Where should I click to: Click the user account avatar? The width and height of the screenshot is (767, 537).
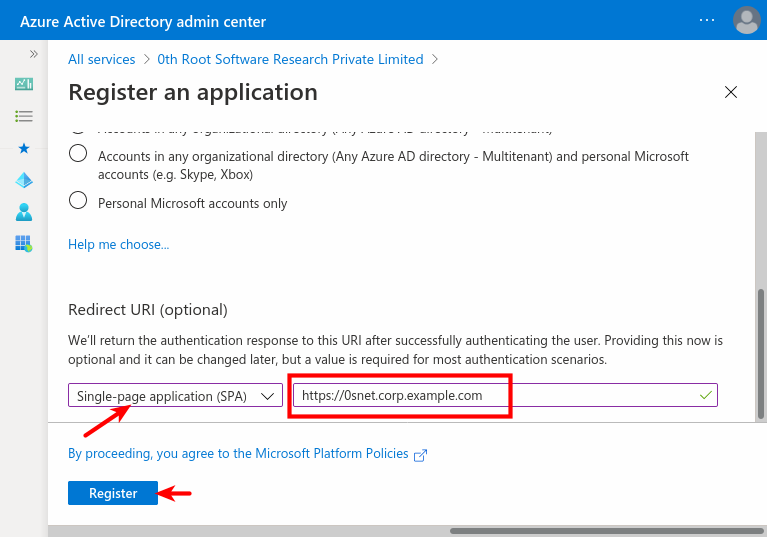[x=746, y=20]
